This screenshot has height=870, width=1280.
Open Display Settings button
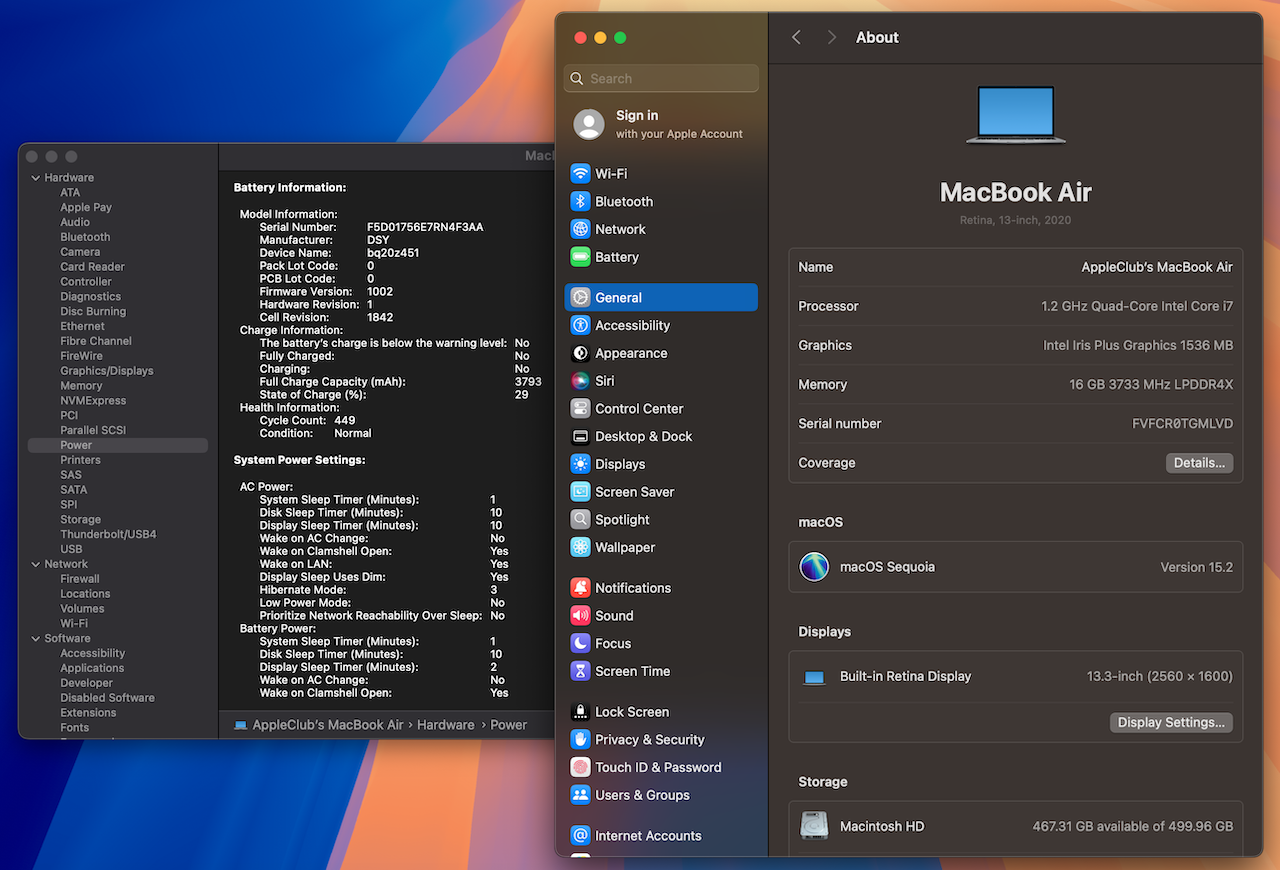[x=1171, y=722]
